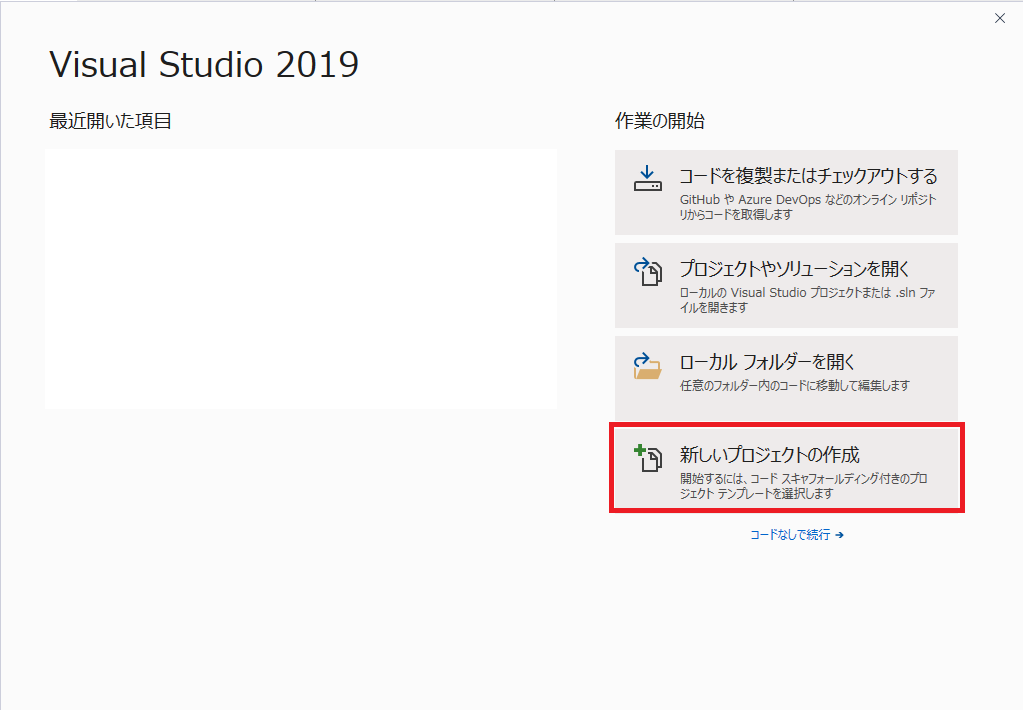This screenshot has height=710, width=1023.
Task: Click inside the empty recent items list
Action: 300,278
